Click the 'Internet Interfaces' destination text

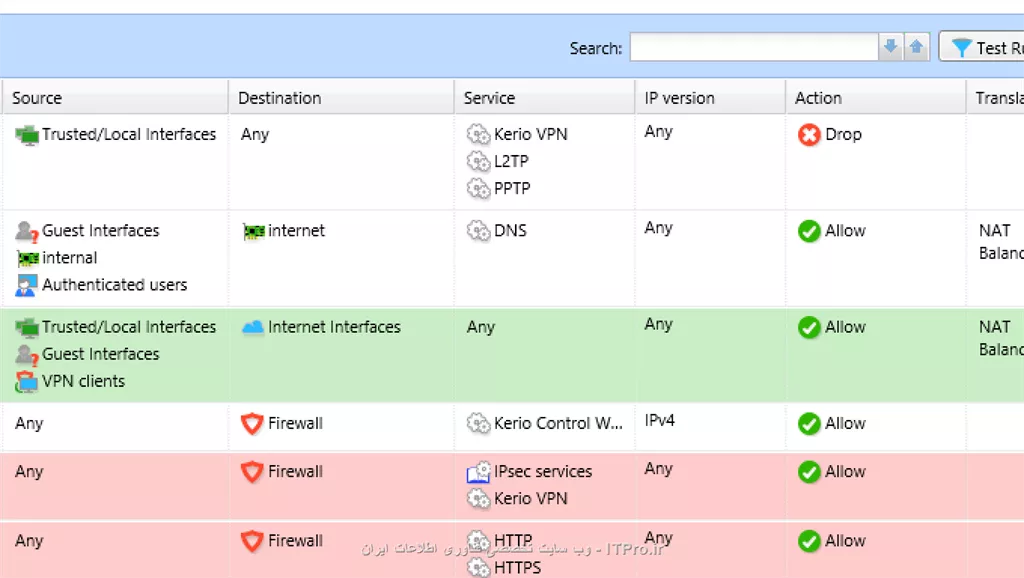(x=334, y=327)
